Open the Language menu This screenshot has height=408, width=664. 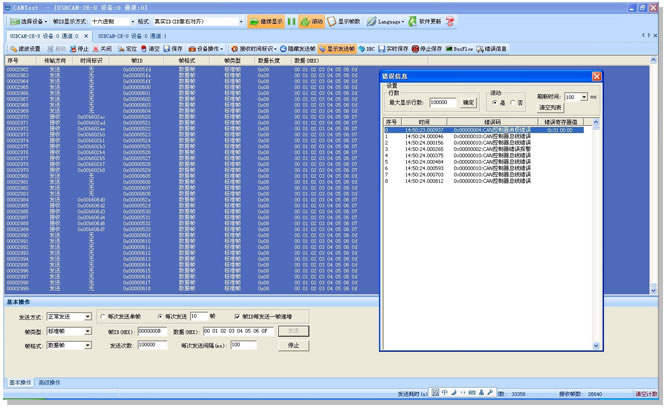click(x=387, y=20)
